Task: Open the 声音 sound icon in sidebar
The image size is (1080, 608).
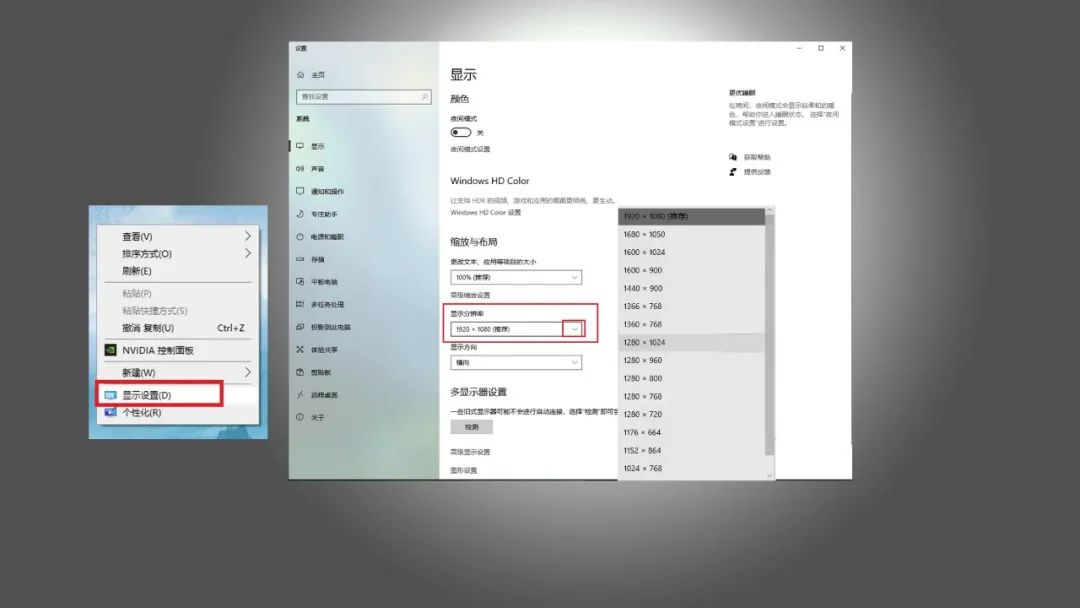Action: point(300,169)
